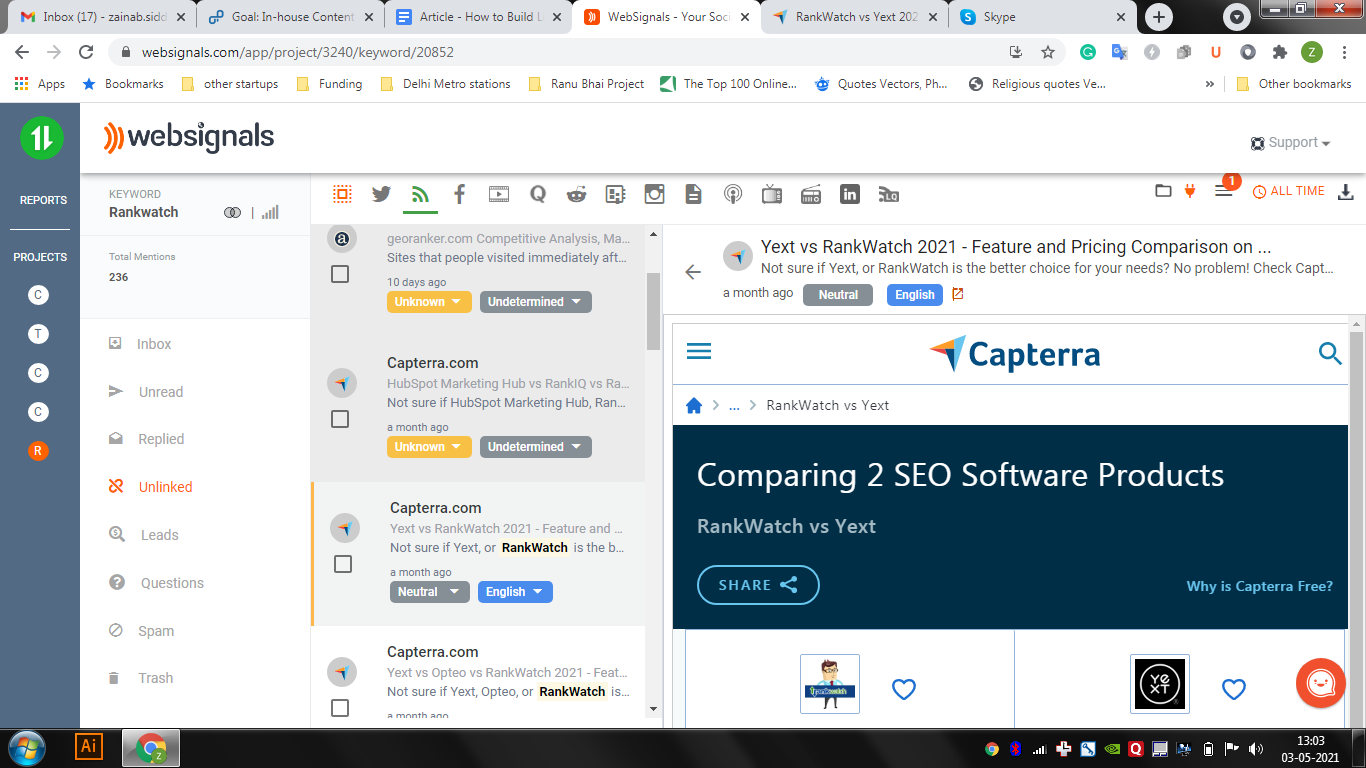Tick the checkbox for HubSpot Marketing Hub mention
Image resolution: width=1366 pixels, height=768 pixels.
point(340,419)
